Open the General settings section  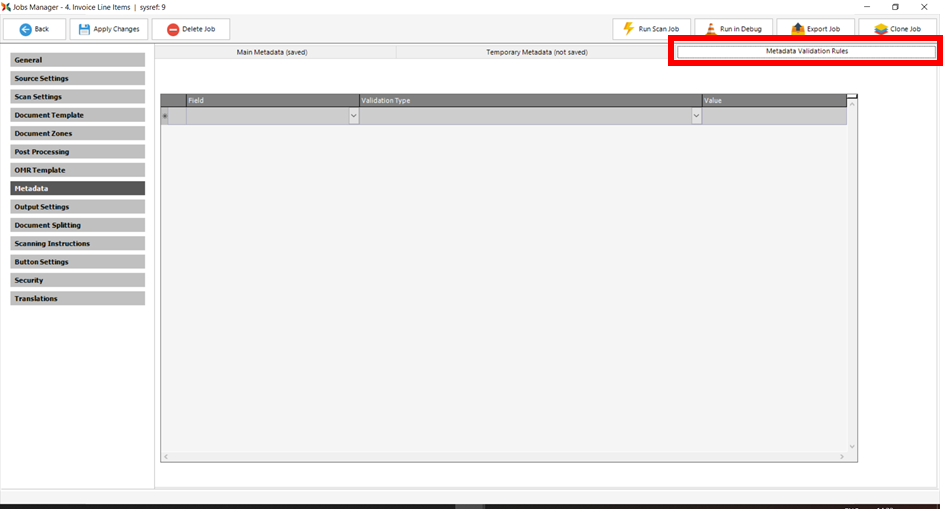[77, 60]
